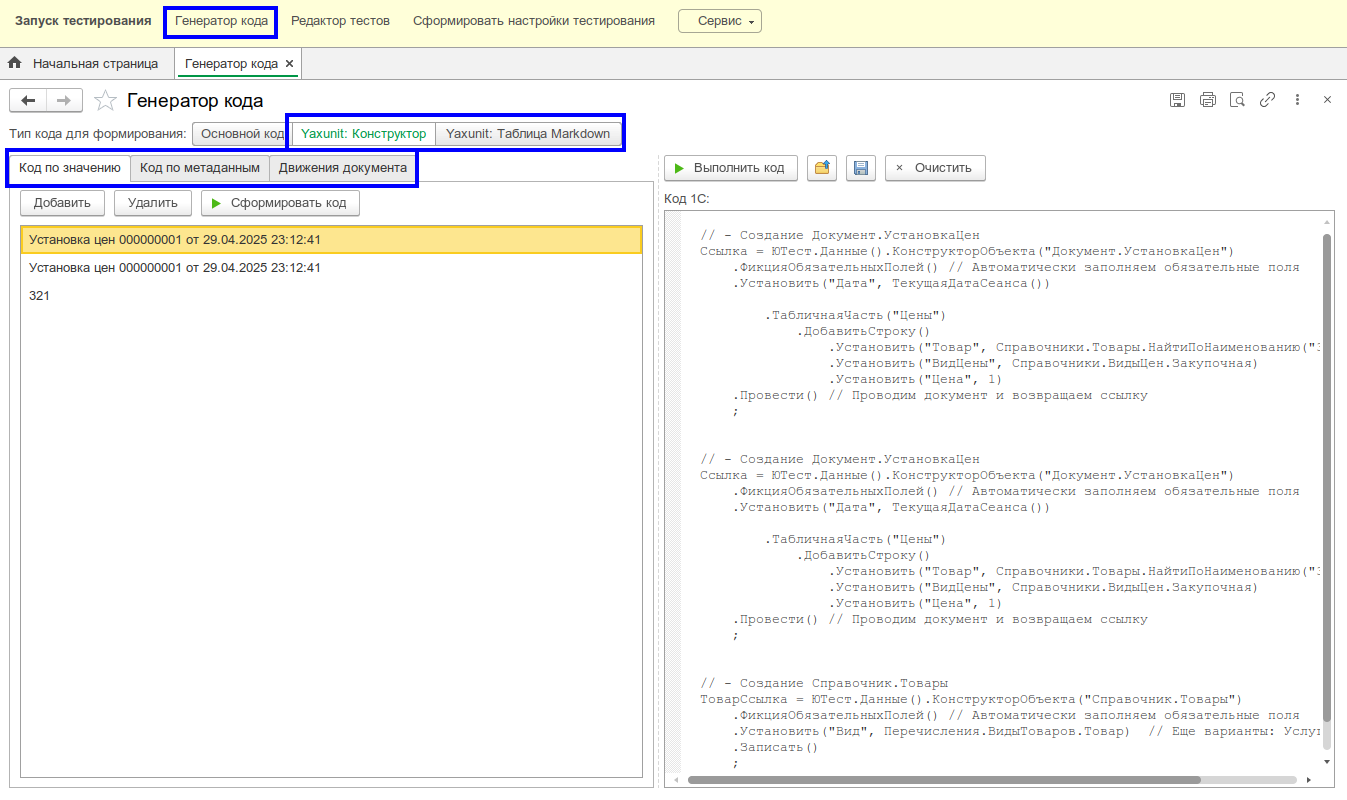Click the link icon to get a navigation link
Image resolution: width=1347 pixels, height=800 pixels.
pyautogui.click(x=1267, y=100)
